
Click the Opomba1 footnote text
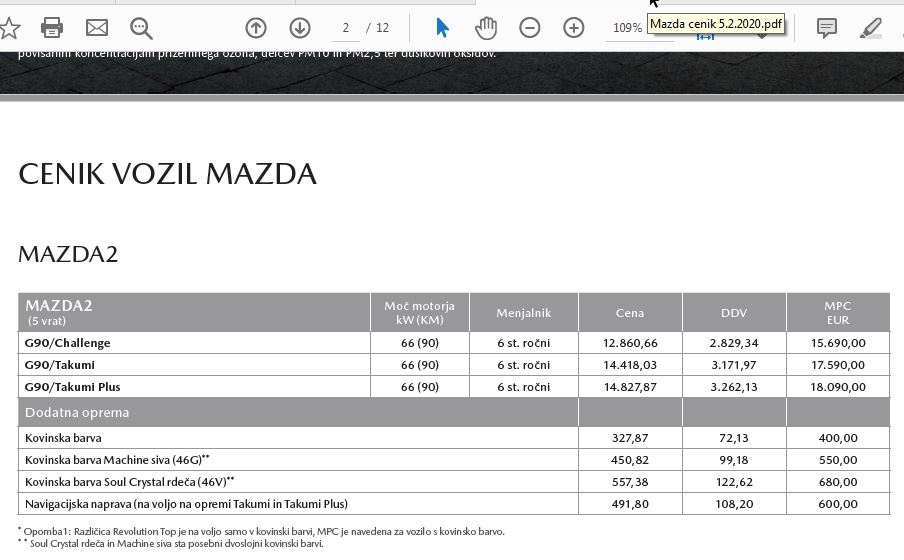pos(262,531)
